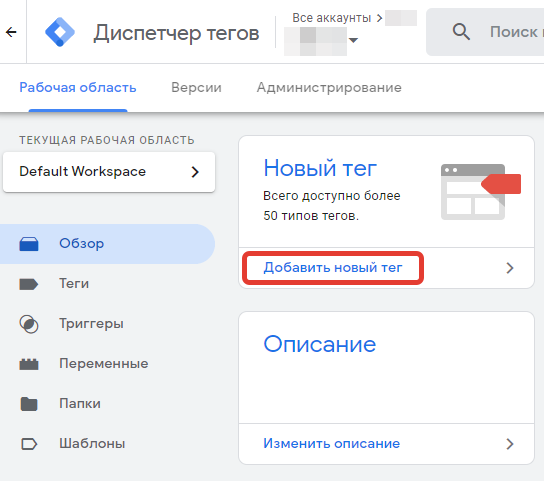Click the Шаблоны outline tag icon
Viewport: 544px width, 481px height.
pos(29,444)
